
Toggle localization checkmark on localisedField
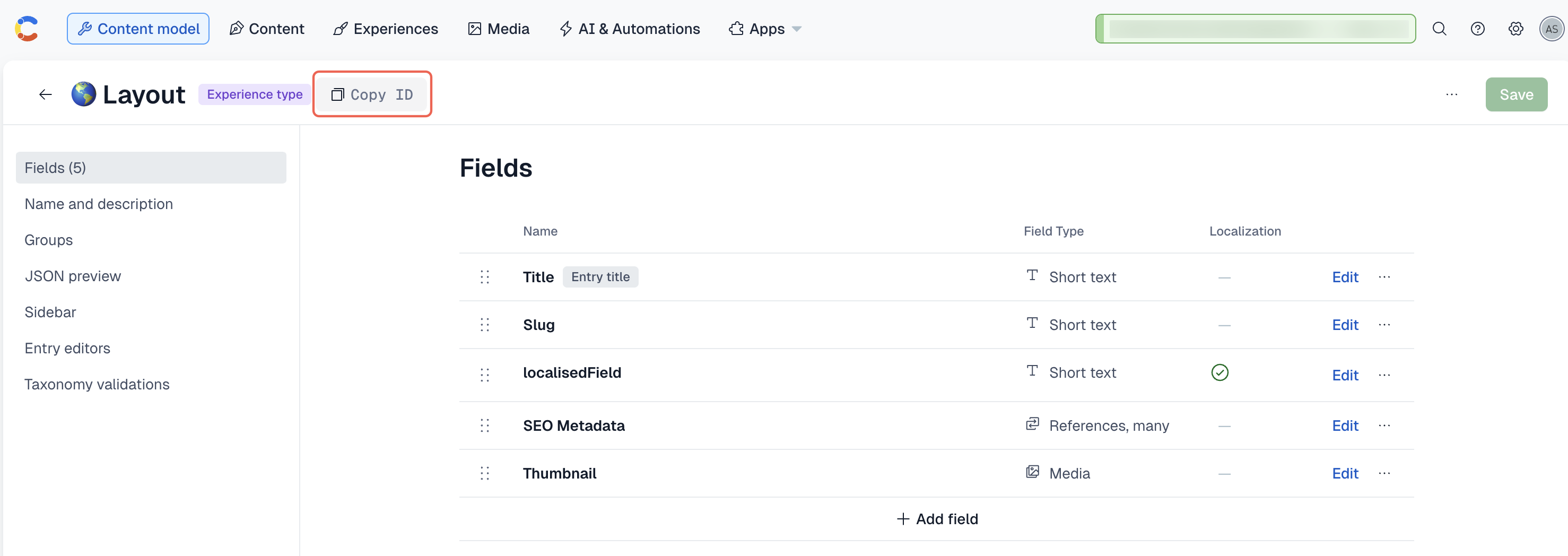pos(1221,372)
